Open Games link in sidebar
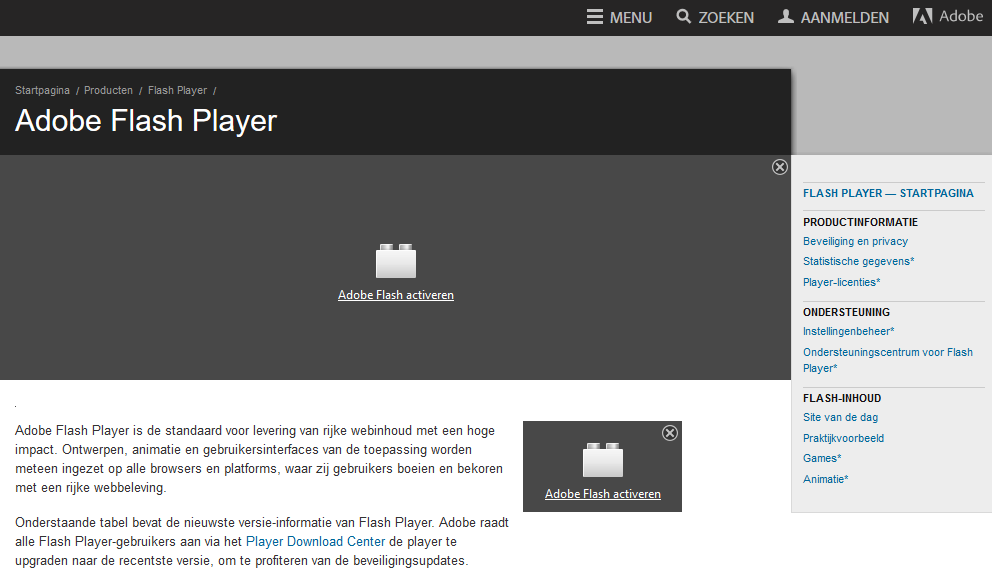The width and height of the screenshot is (992, 587). [822, 459]
